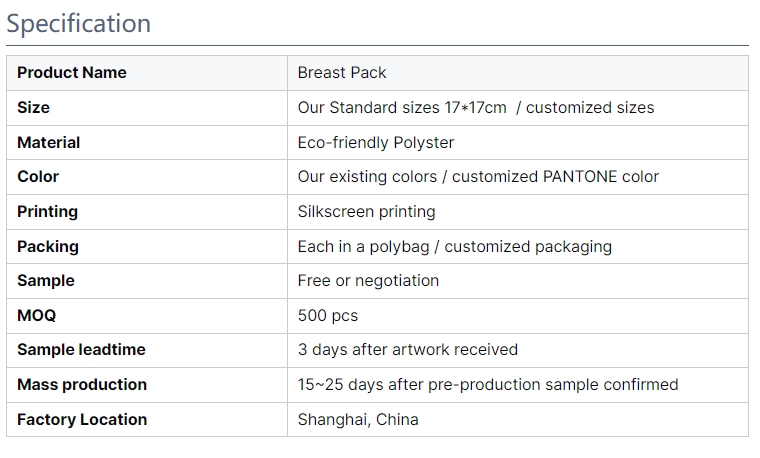Click the MOQ row label

tap(37, 315)
